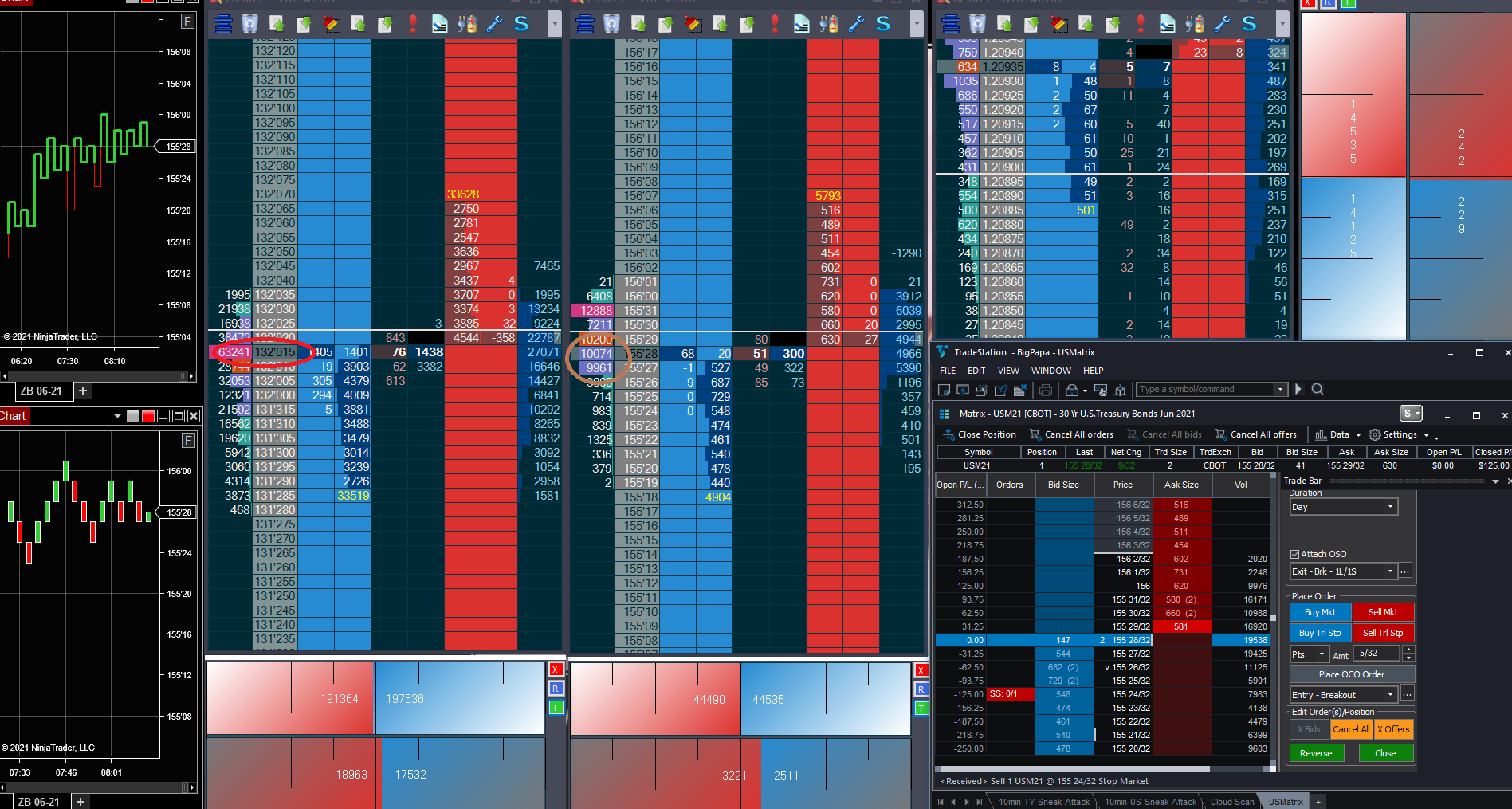Click the blue S icon in the 132 DOM toolbar

pos(521,25)
